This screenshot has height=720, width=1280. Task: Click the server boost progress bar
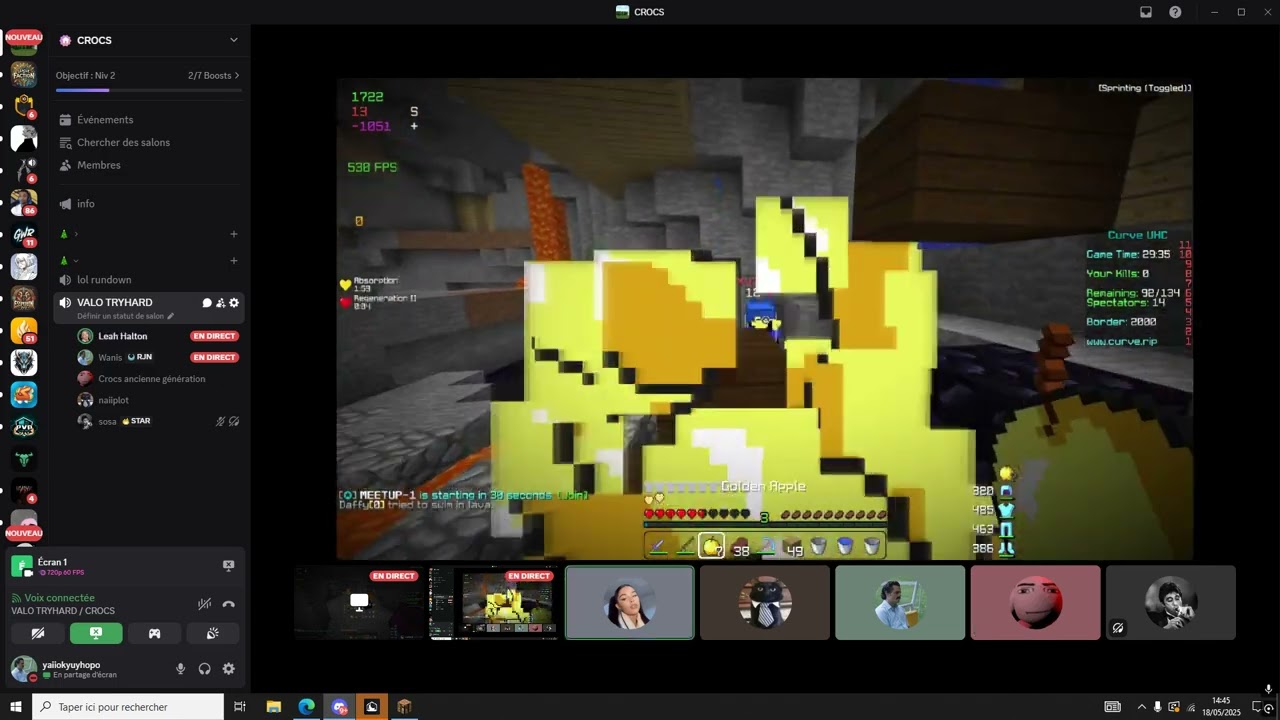point(149,90)
